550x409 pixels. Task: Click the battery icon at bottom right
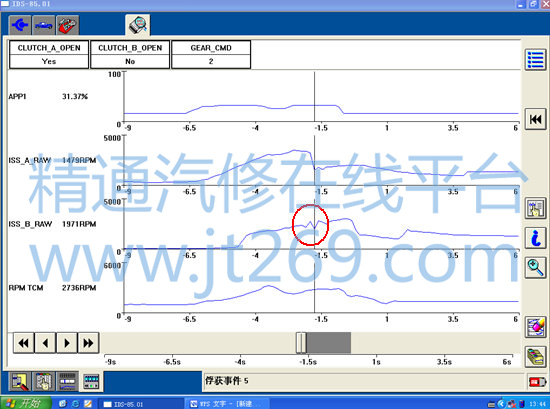pos(537,382)
